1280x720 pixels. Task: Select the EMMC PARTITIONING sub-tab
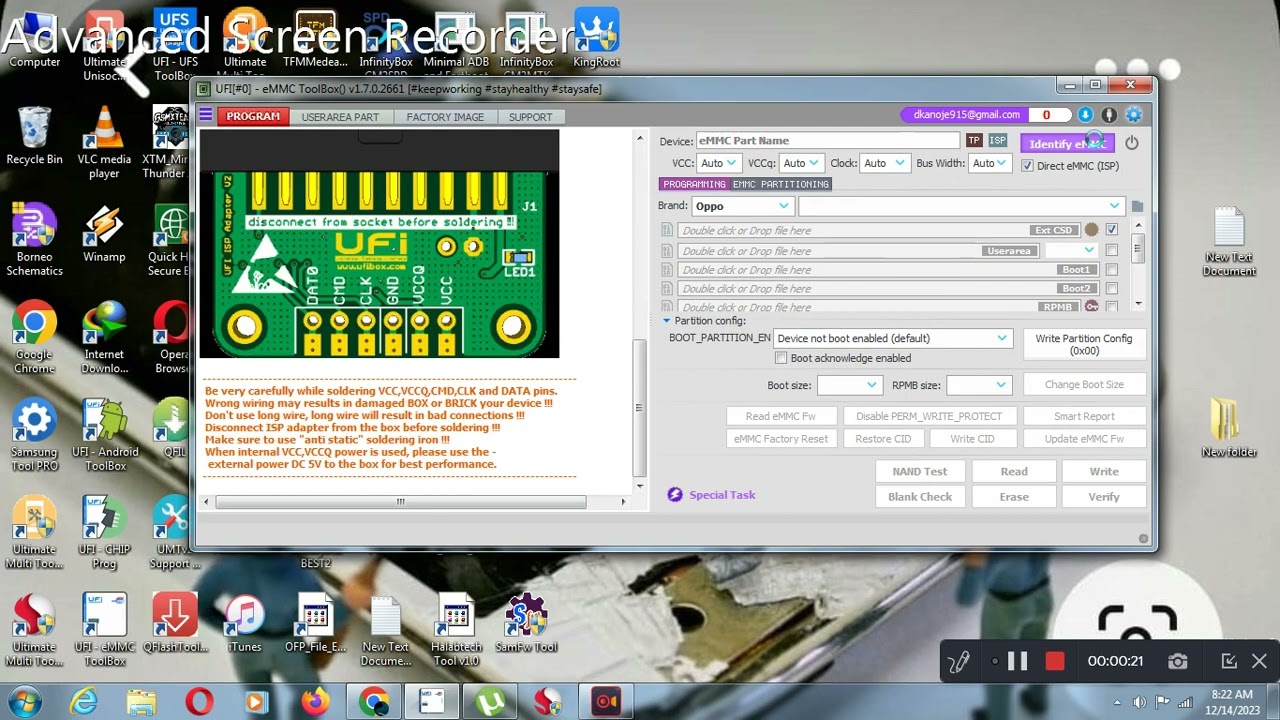[x=781, y=184]
